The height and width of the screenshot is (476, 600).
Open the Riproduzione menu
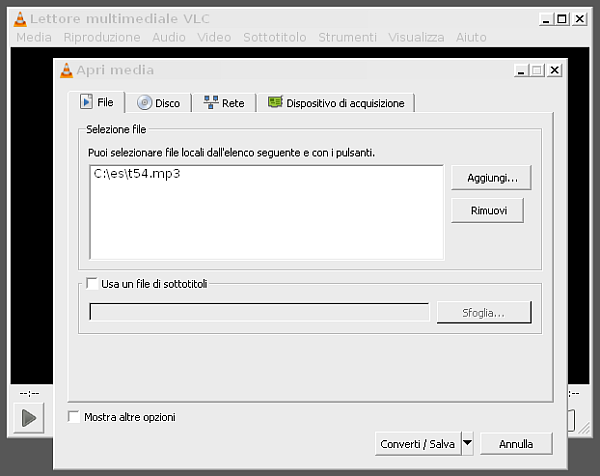pos(102,37)
